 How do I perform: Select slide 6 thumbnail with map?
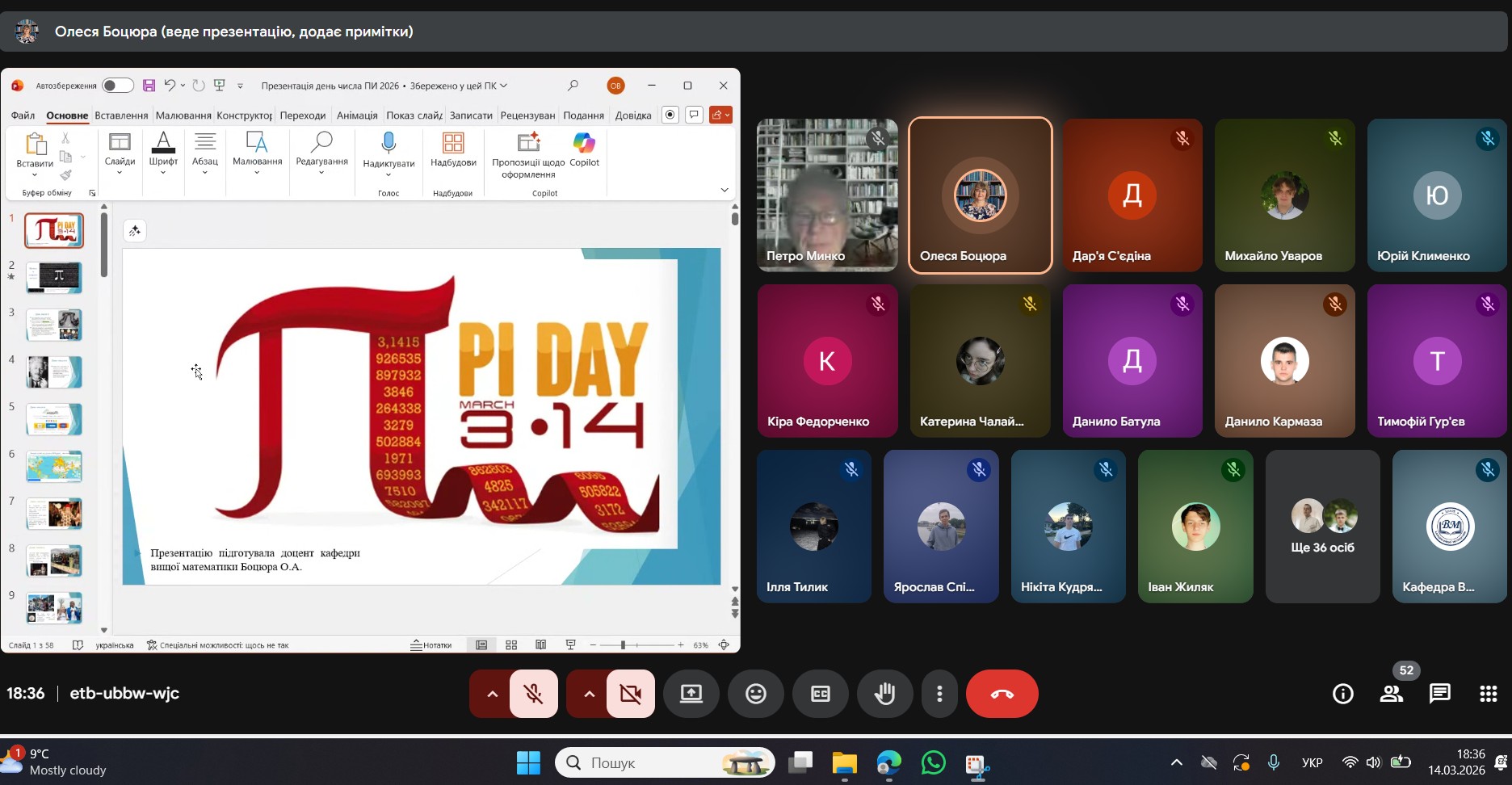tap(54, 467)
